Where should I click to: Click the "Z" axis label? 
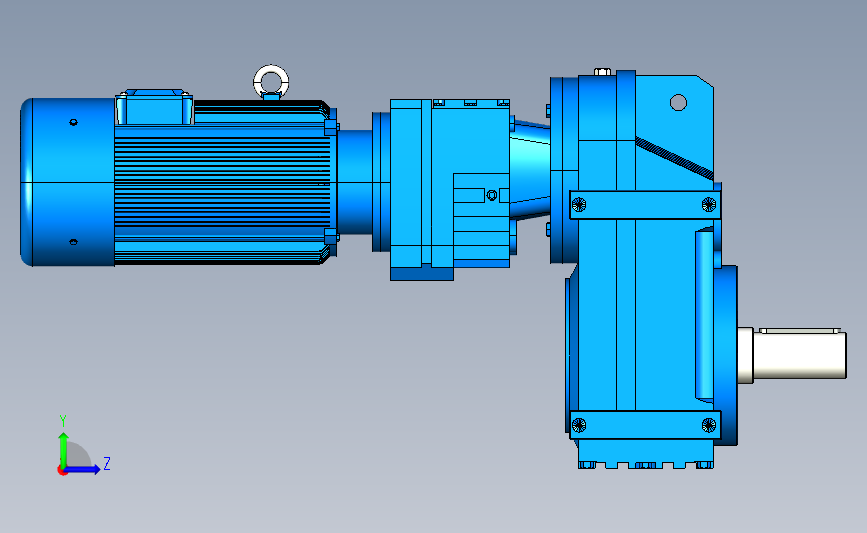(x=107, y=463)
